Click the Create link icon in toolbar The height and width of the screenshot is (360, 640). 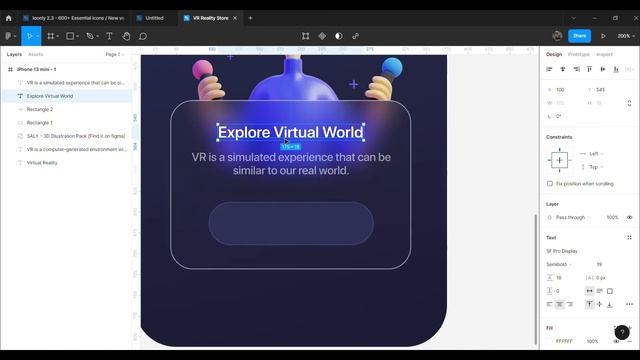click(x=356, y=36)
